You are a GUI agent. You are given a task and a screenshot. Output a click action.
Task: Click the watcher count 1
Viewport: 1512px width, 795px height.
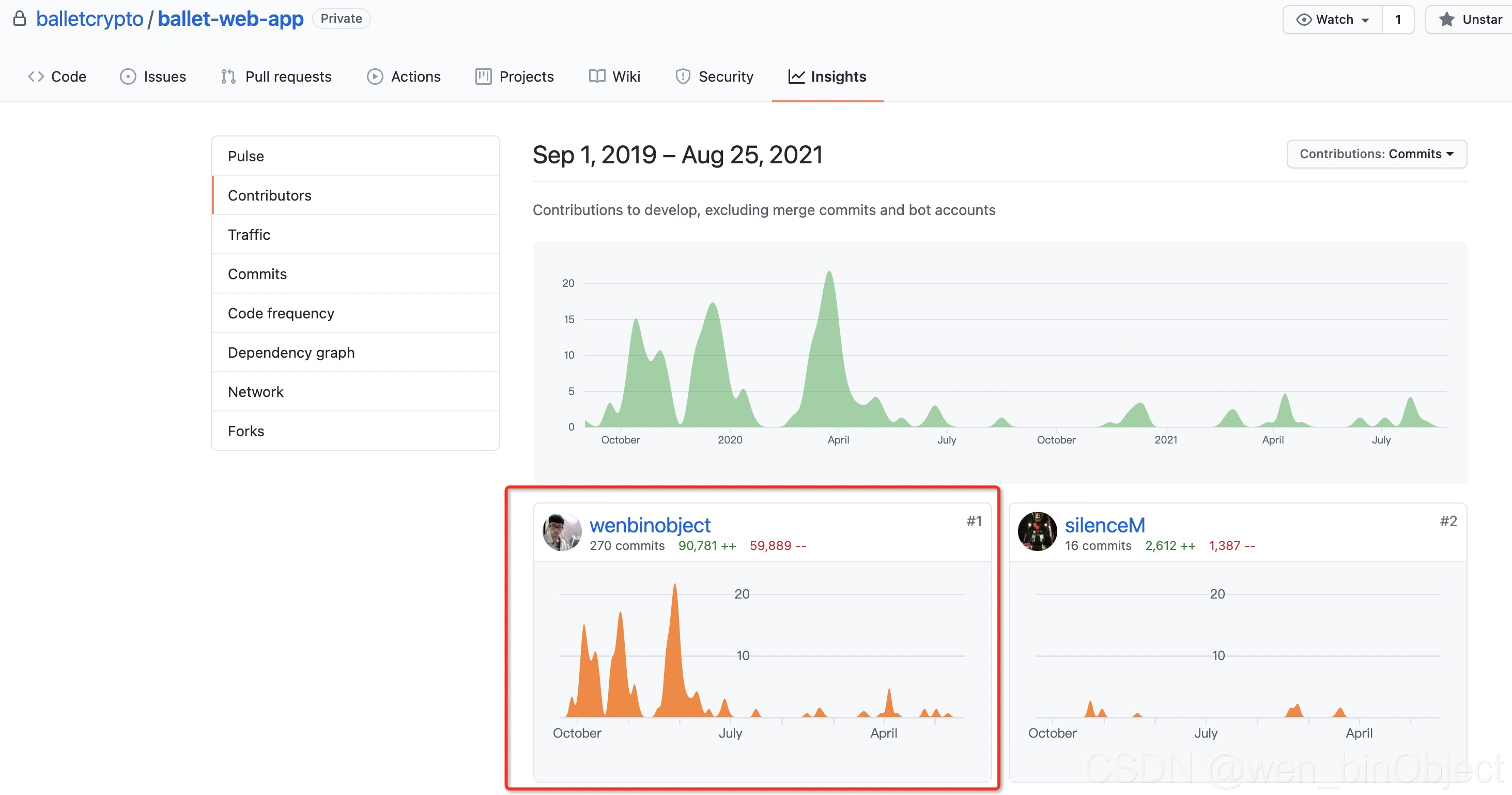click(x=1398, y=19)
